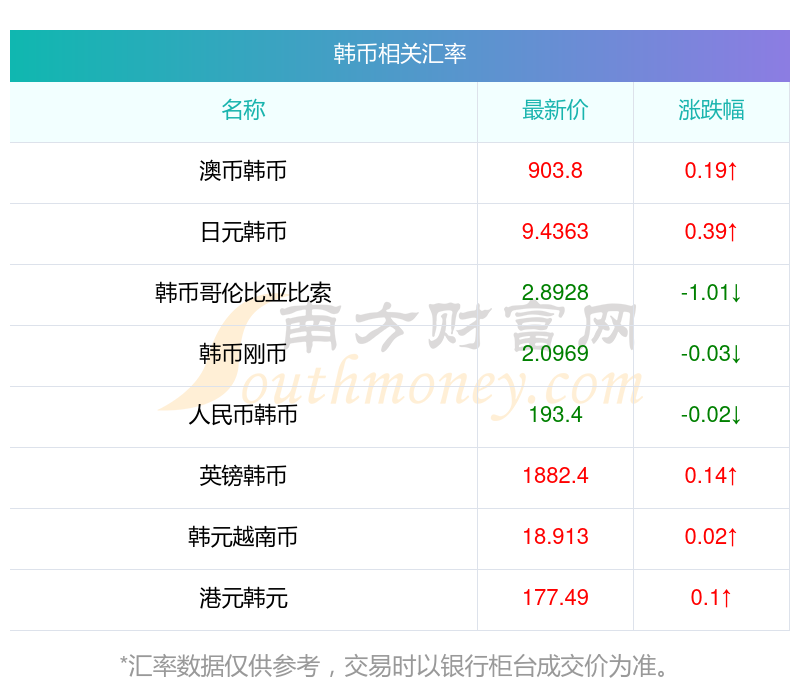800x698 pixels.
Task: Select the 澳币韩币 row name
Action: pos(243,171)
